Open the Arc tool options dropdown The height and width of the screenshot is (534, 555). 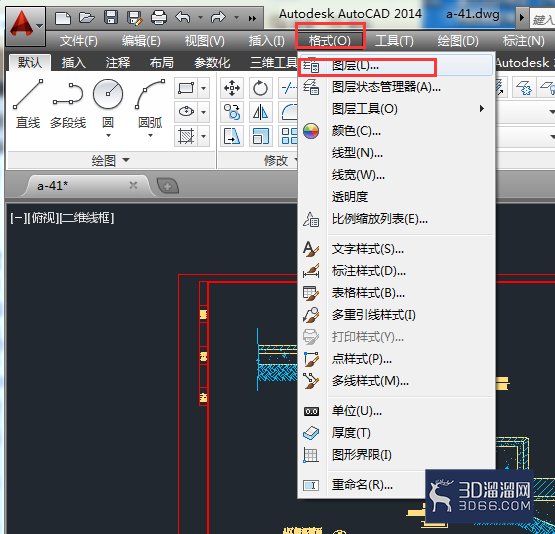pos(150,136)
